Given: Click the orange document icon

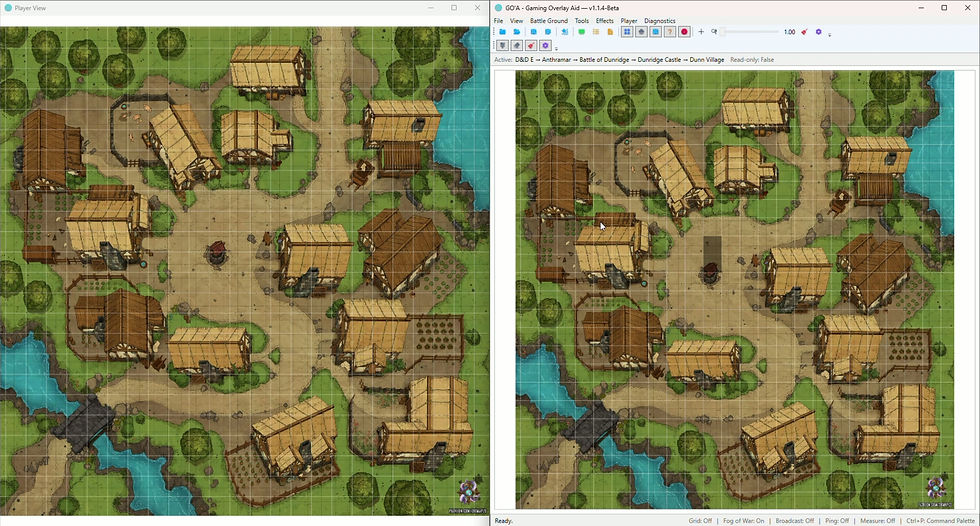Looking at the screenshot, I should tap(610, 32).
